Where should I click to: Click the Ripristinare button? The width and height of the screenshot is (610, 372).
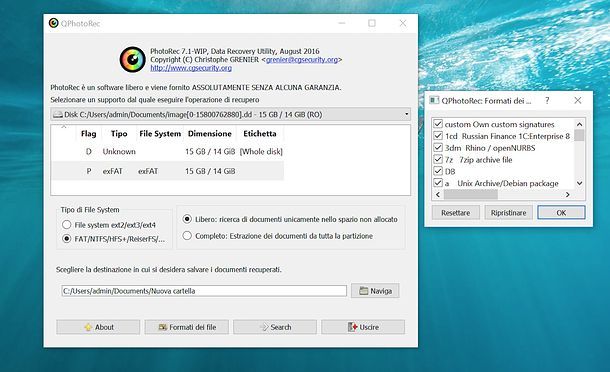tap(508, 212)
